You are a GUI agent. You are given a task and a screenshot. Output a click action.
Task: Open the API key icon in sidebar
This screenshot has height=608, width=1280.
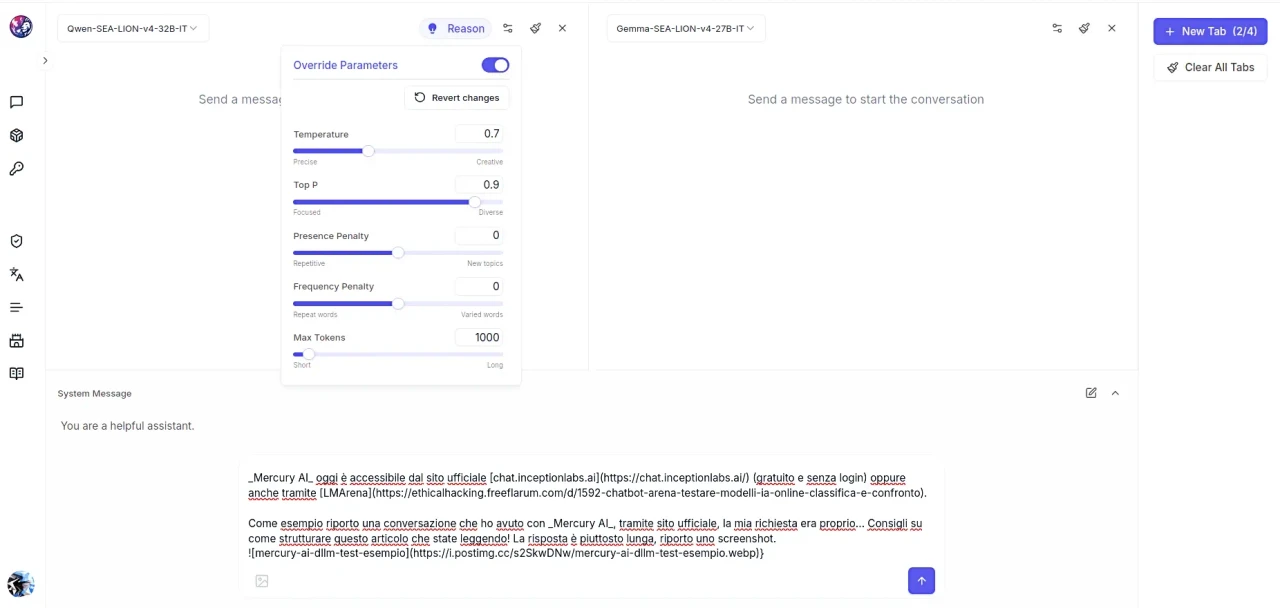point(16,169)
